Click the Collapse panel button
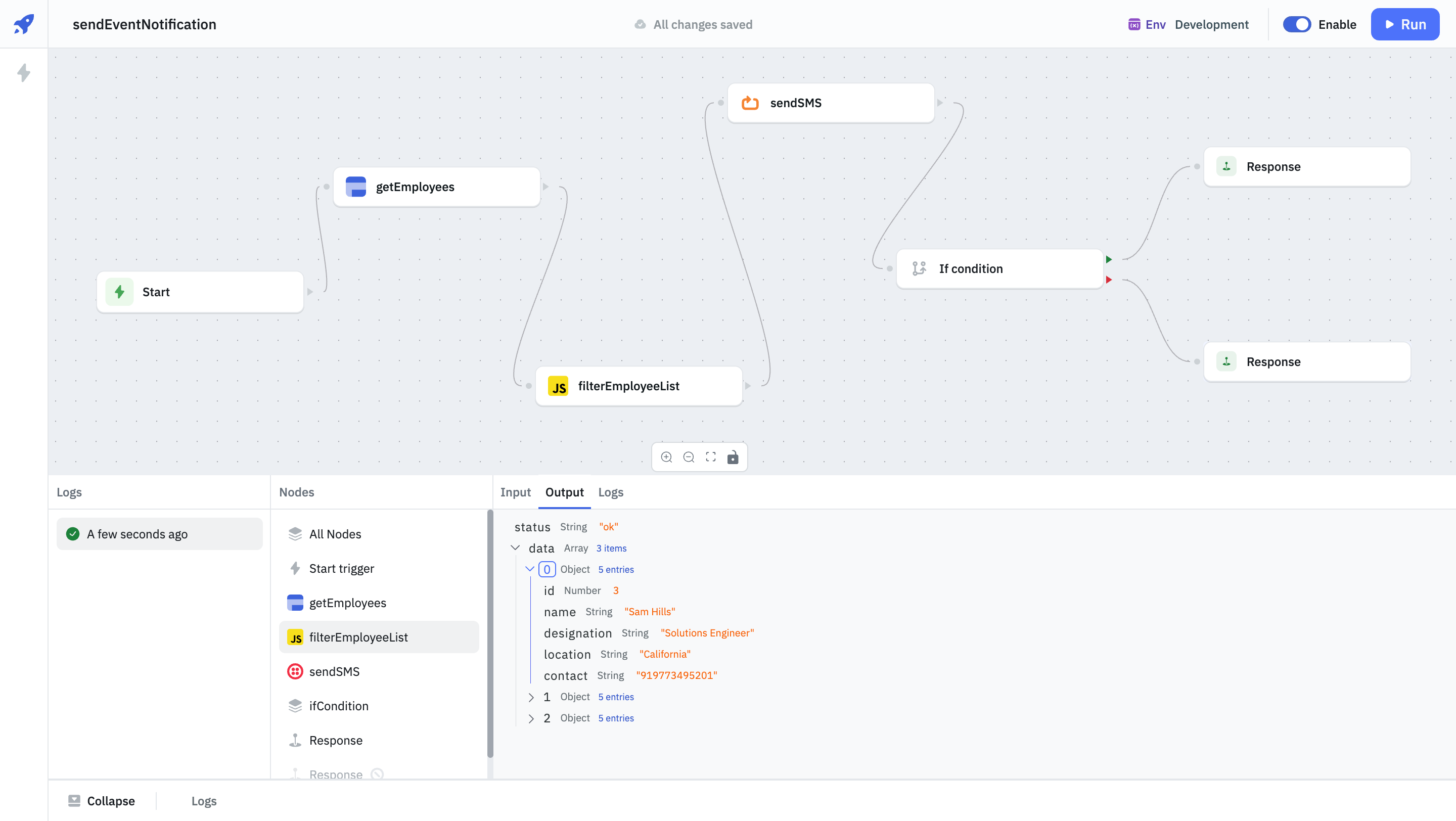 coord(100,800)
